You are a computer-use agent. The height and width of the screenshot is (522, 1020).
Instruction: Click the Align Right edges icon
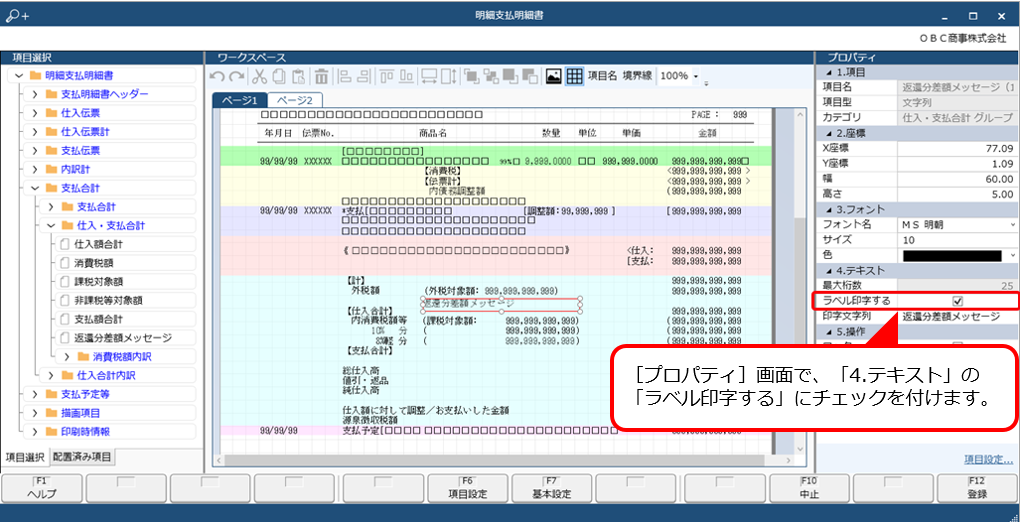tap(364, 76)
